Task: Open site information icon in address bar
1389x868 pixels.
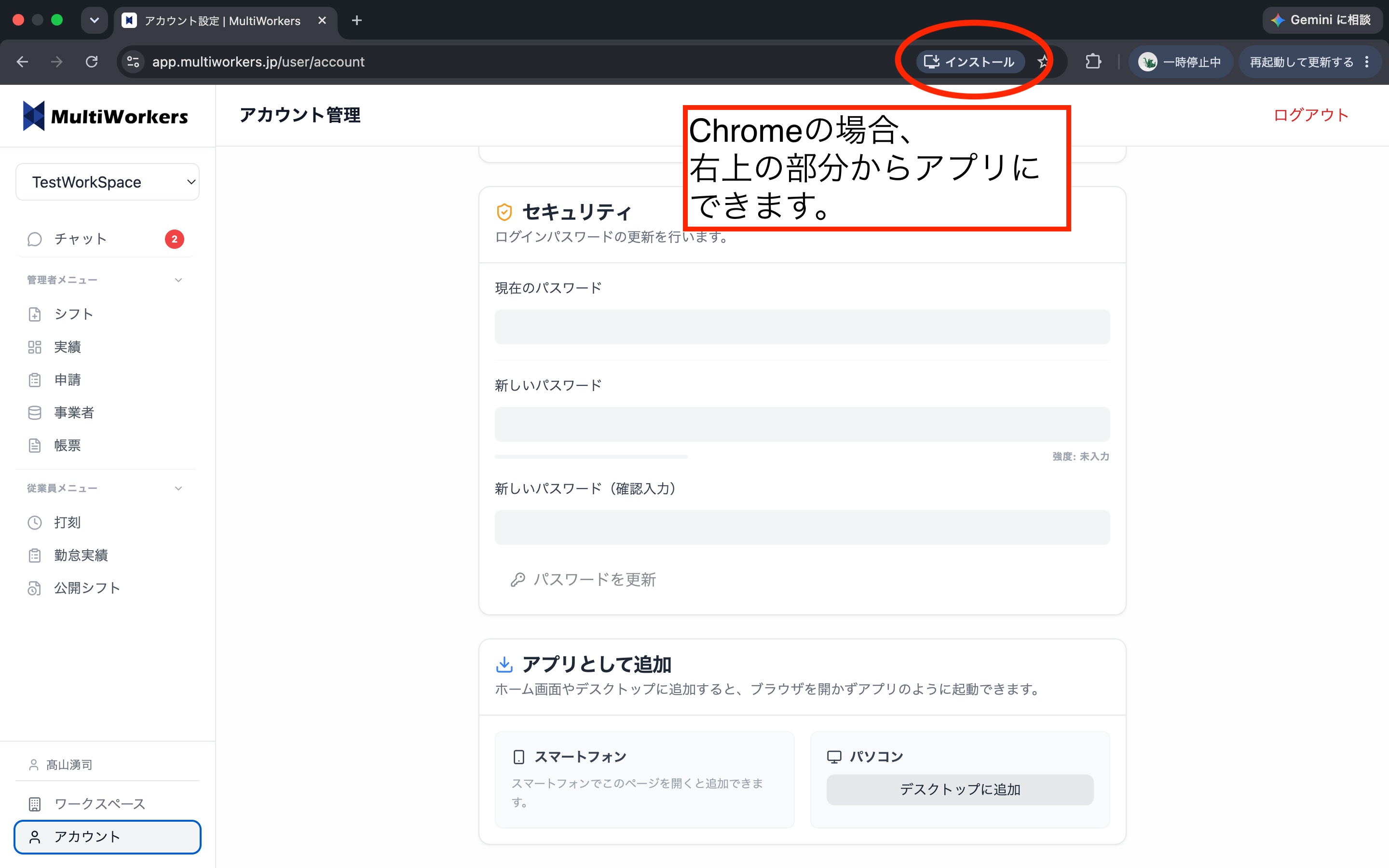Action: click(x=133, y=61)
